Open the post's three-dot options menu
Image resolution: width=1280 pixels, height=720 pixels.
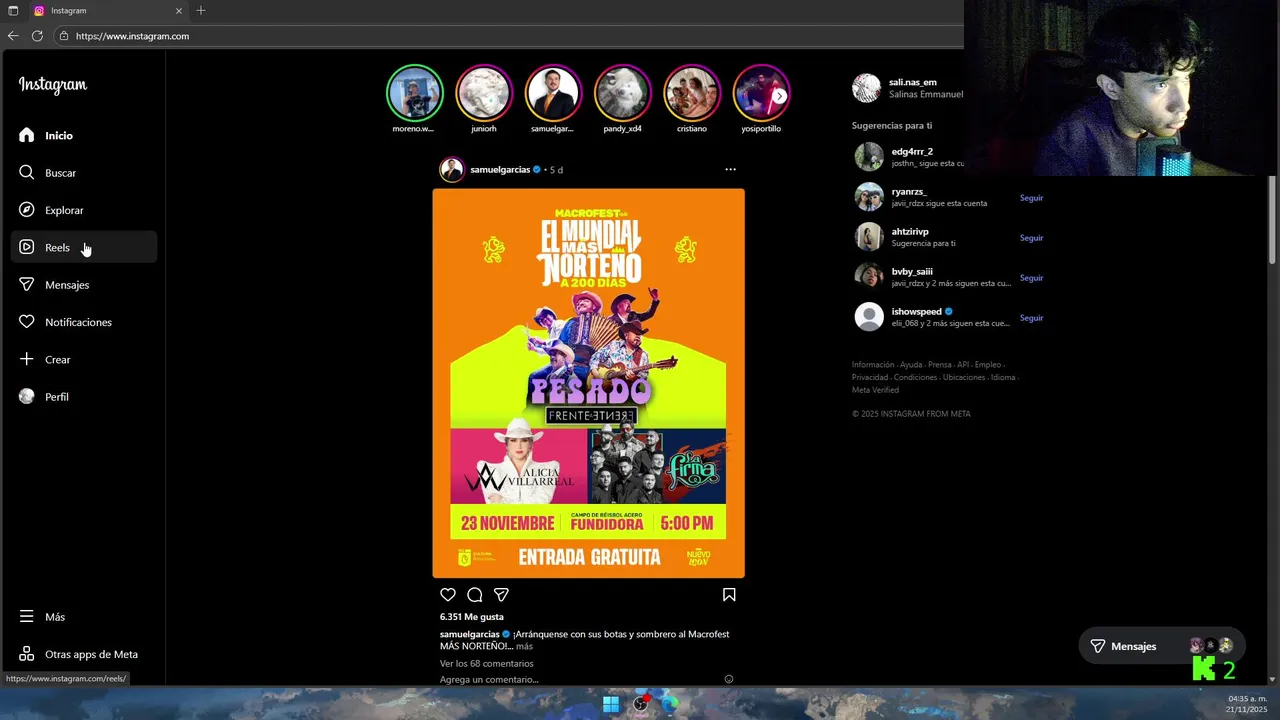[730, 169]
